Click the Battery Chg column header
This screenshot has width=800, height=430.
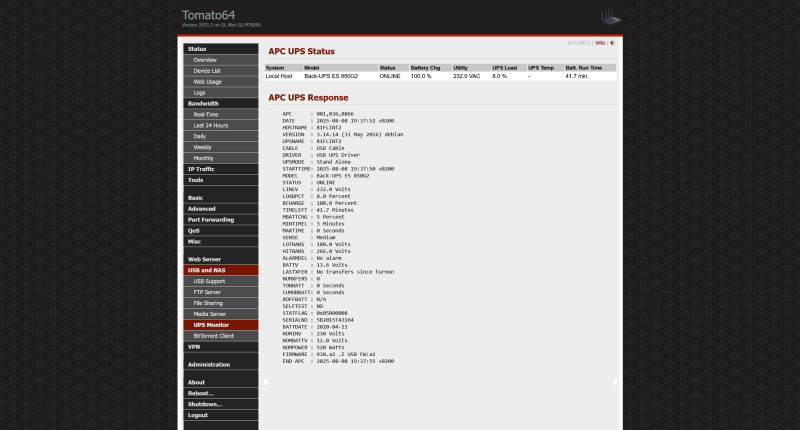(431, 68)
